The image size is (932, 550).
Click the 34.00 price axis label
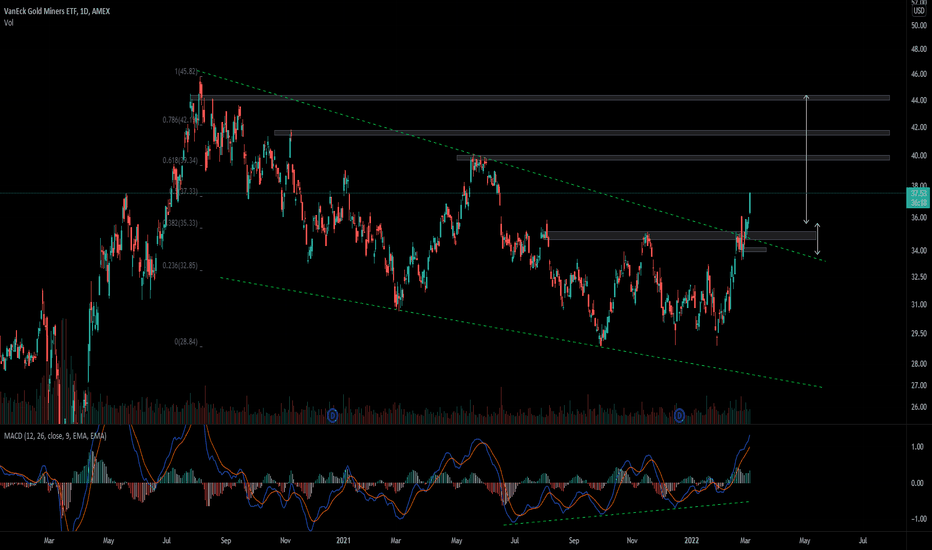tap(919, 250)
